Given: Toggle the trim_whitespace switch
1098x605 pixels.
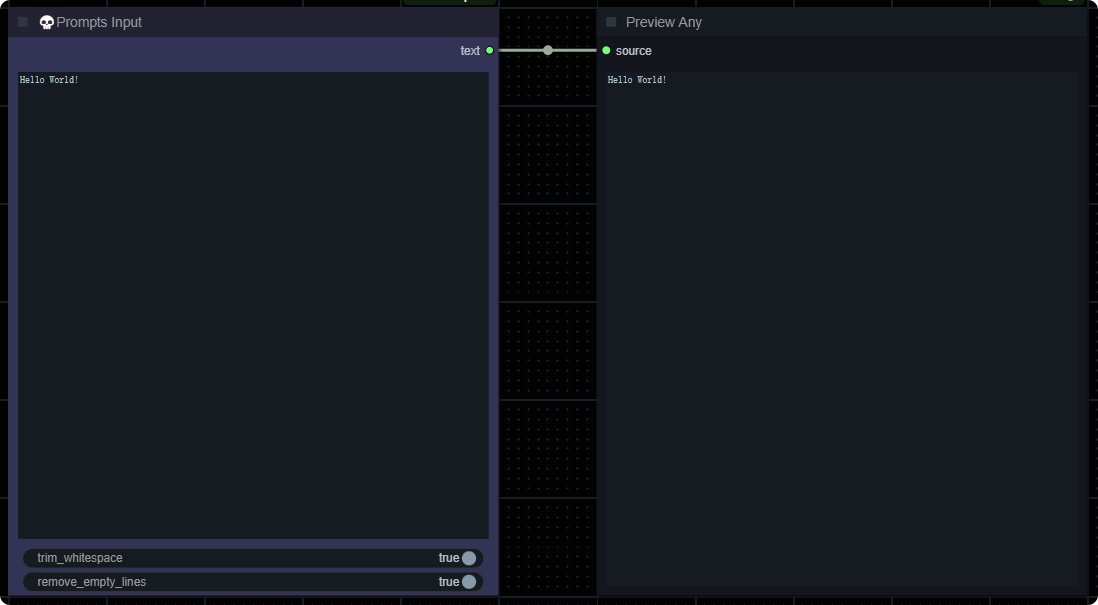Looking at the screenshot, I should (468, 558).
